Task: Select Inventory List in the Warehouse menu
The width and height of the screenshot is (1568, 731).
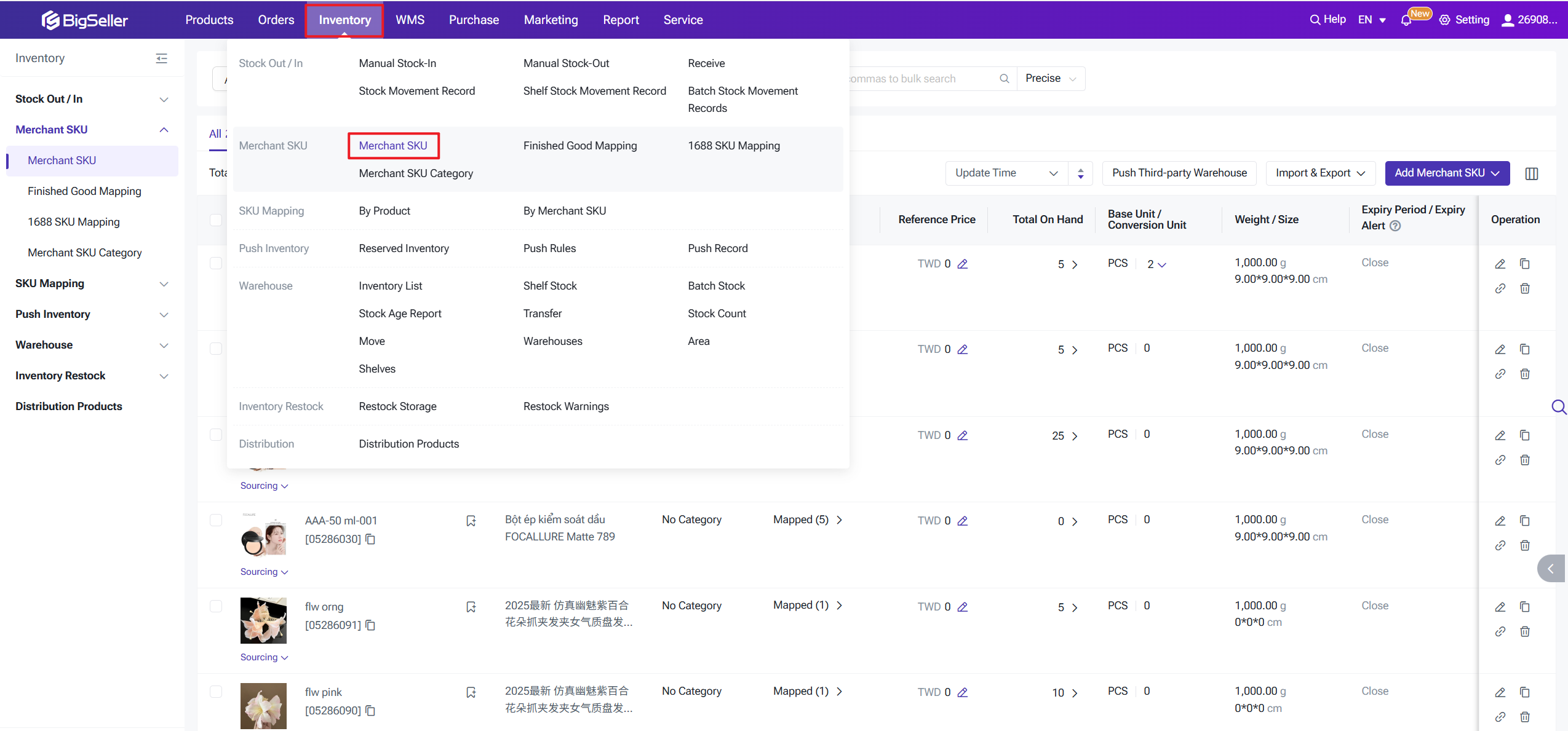Action: click(x=390, y=286)
